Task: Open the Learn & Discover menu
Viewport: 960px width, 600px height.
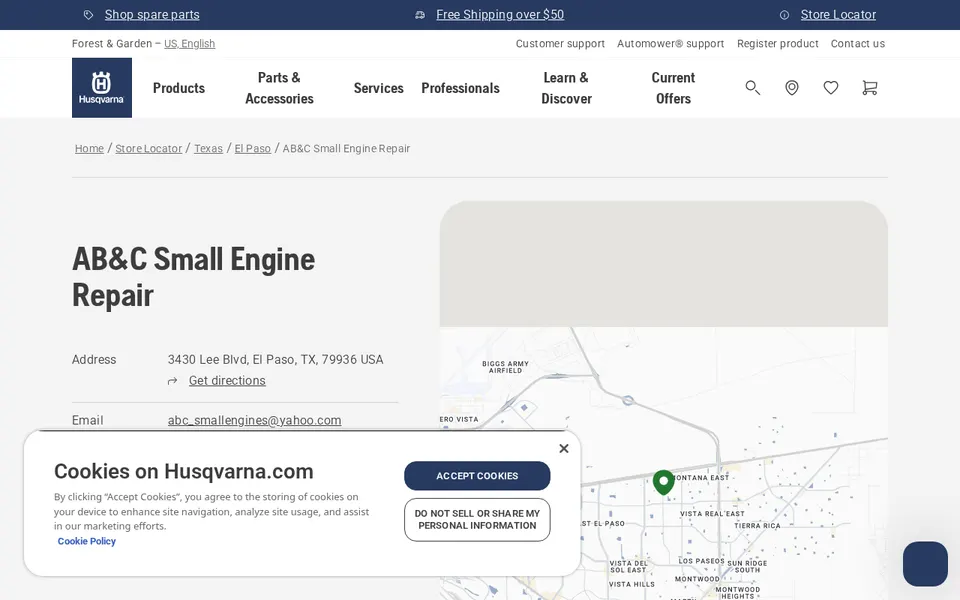Action: point(566,88)
